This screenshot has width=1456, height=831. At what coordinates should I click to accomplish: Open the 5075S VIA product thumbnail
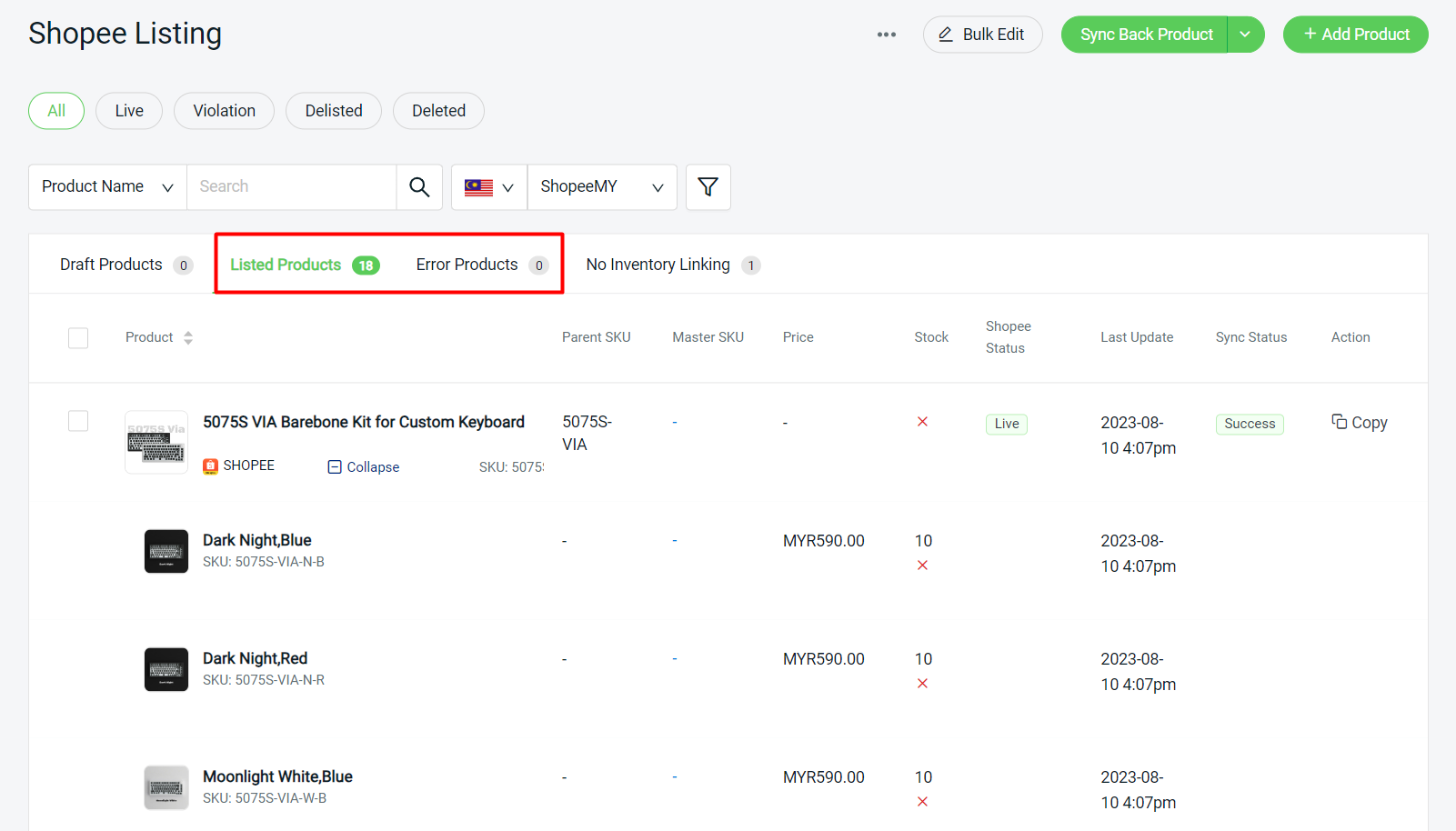click(x=156, y=442)
